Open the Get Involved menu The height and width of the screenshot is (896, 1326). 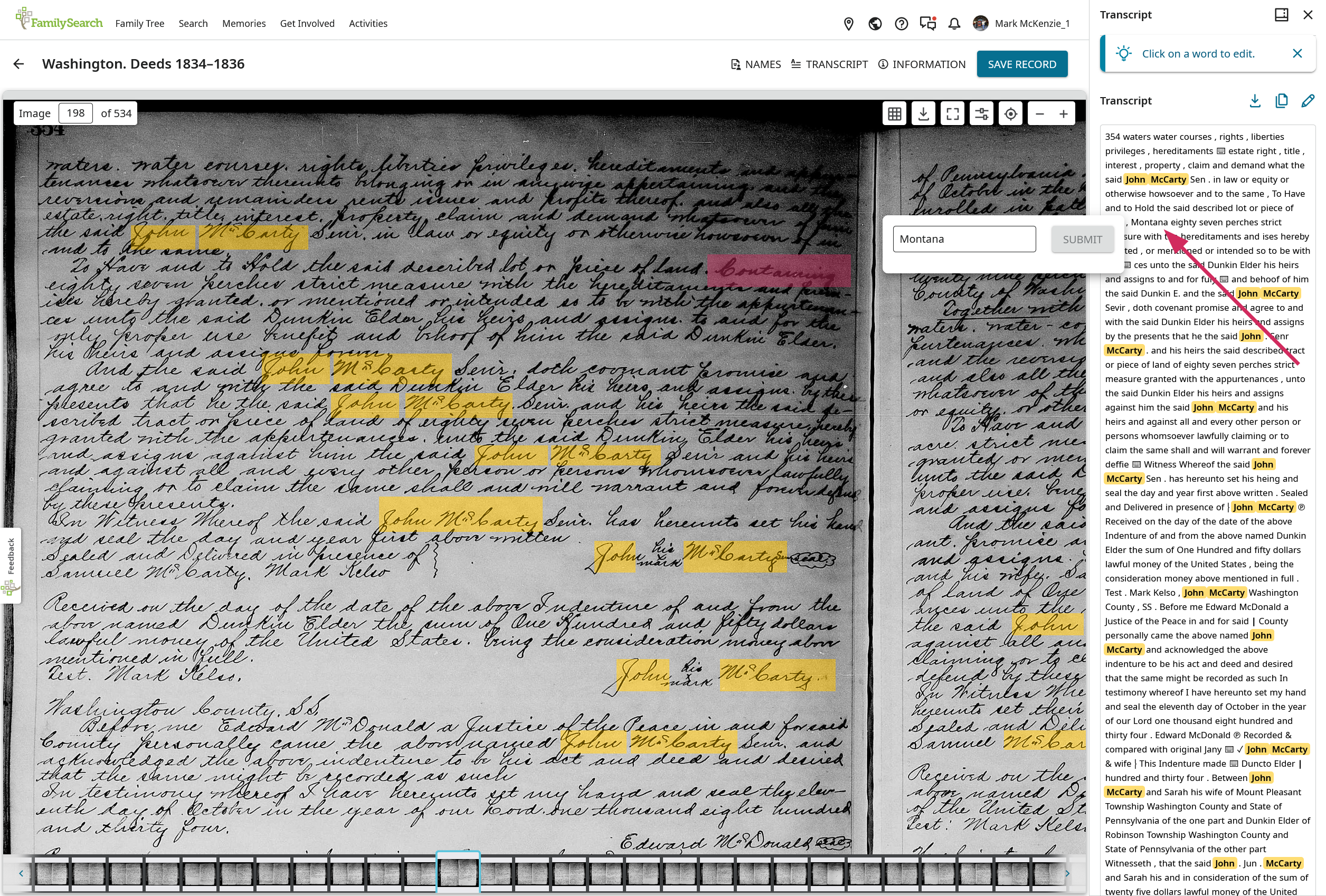(x=307, y=23)
